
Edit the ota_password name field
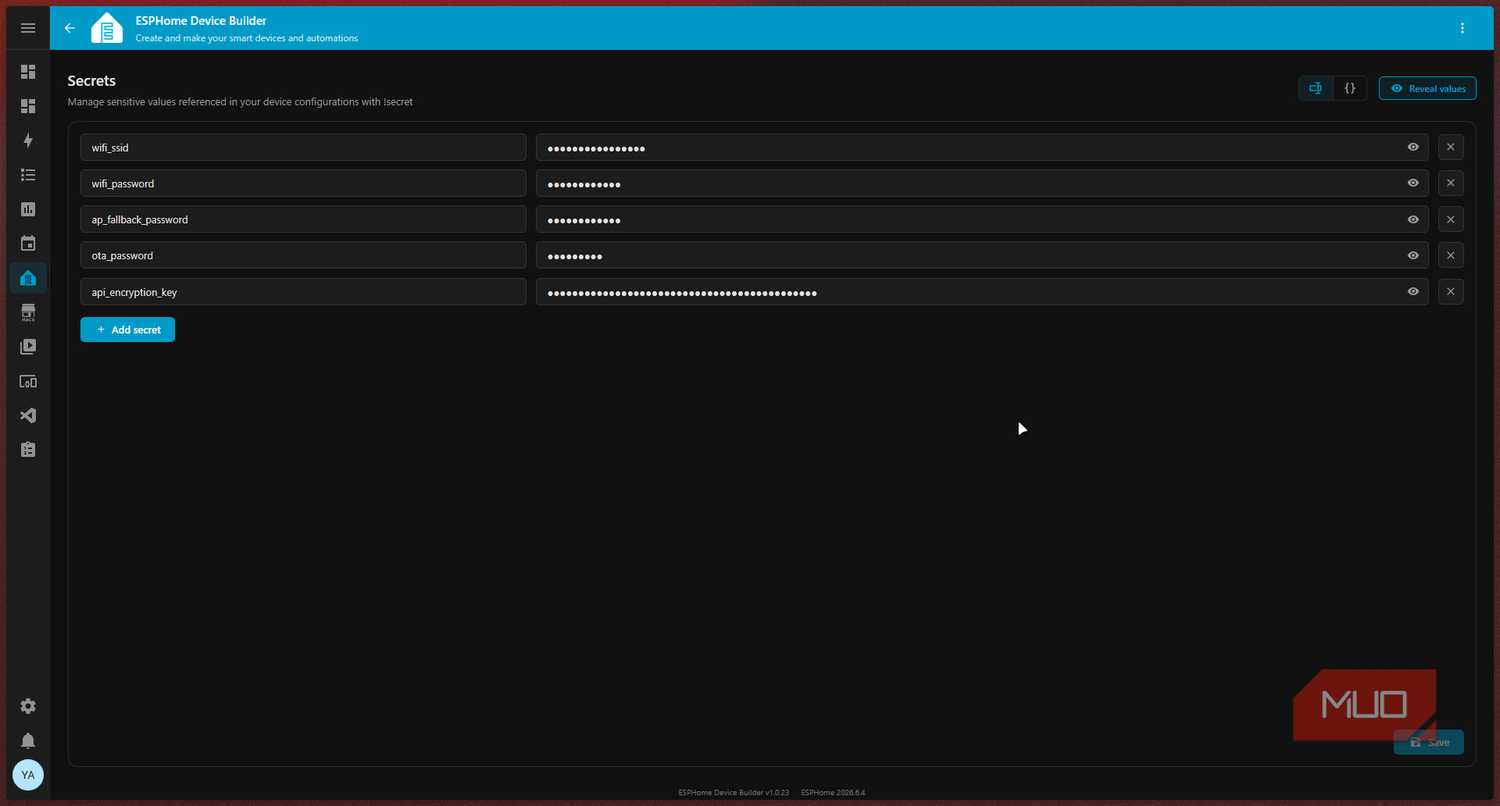coord(303,255)
